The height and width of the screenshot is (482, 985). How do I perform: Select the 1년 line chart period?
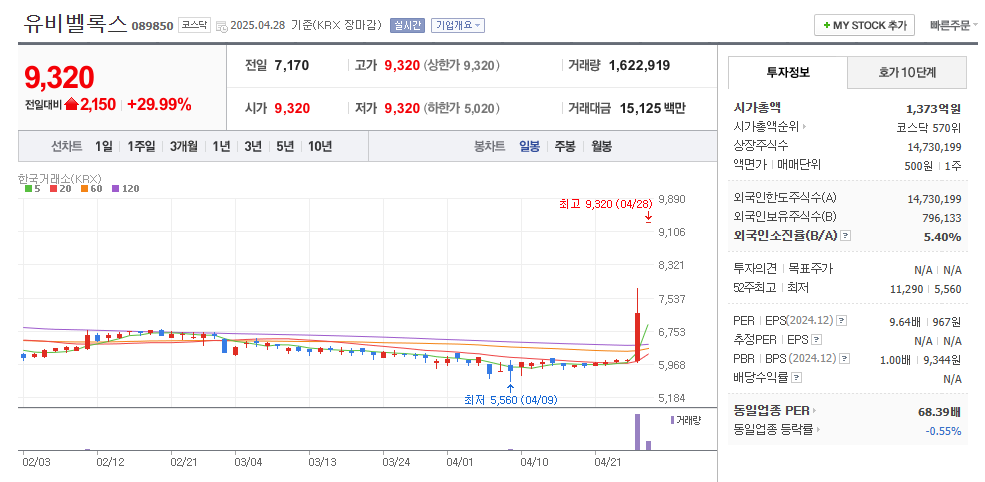point(221,147)
